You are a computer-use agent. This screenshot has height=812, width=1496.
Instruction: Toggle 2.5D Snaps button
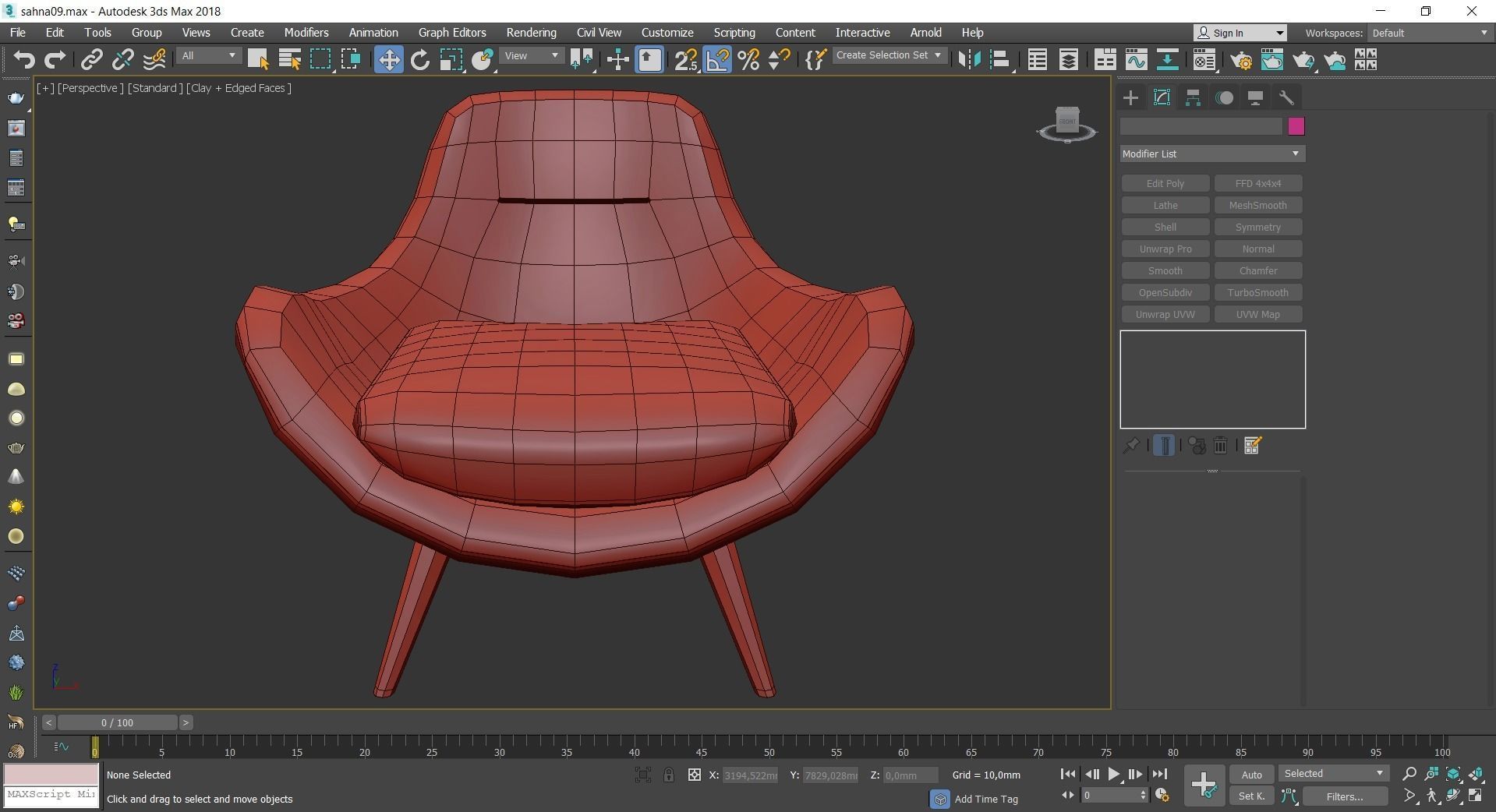coord(686,59)
